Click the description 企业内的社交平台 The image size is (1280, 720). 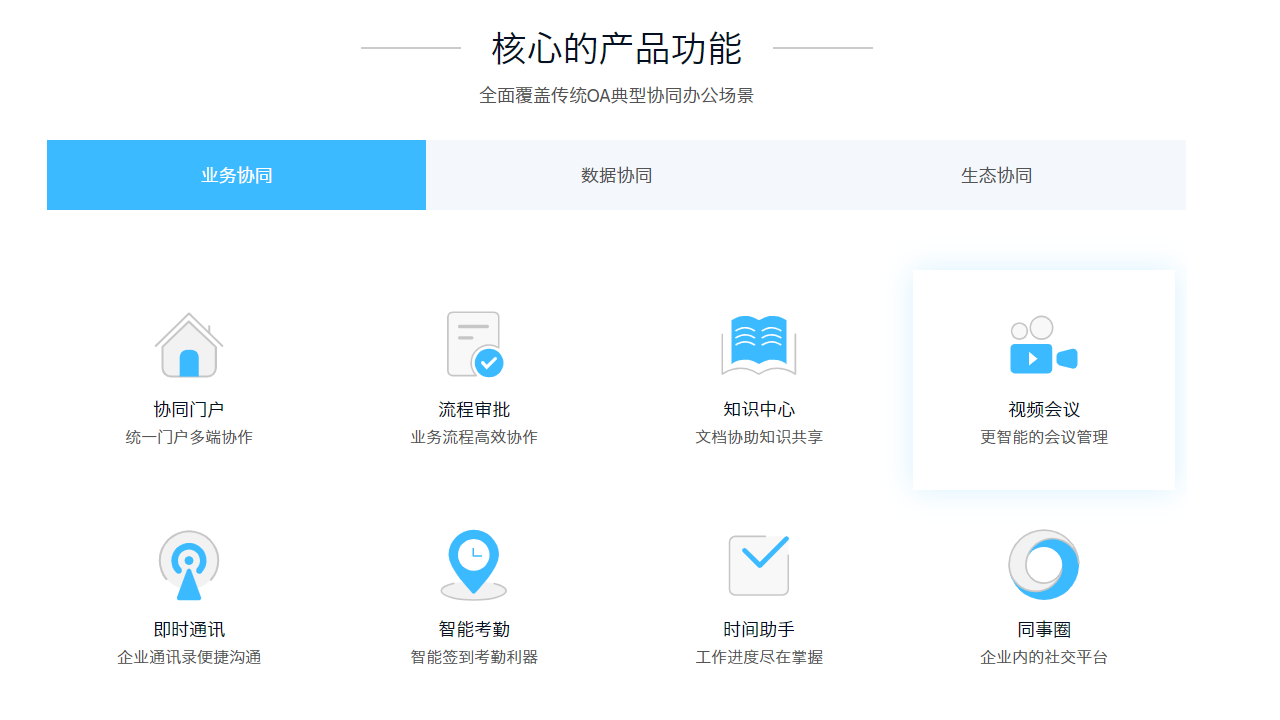[1044, 657]
